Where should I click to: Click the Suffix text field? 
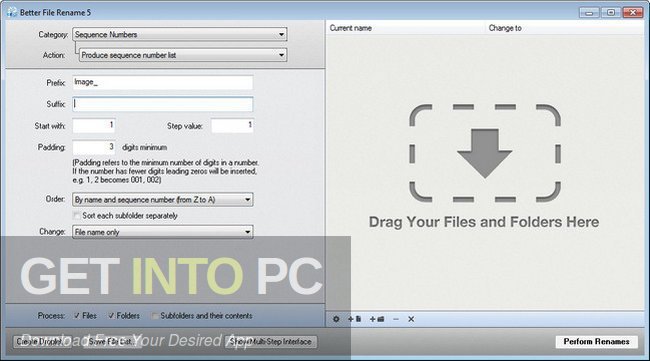[162, 104]
